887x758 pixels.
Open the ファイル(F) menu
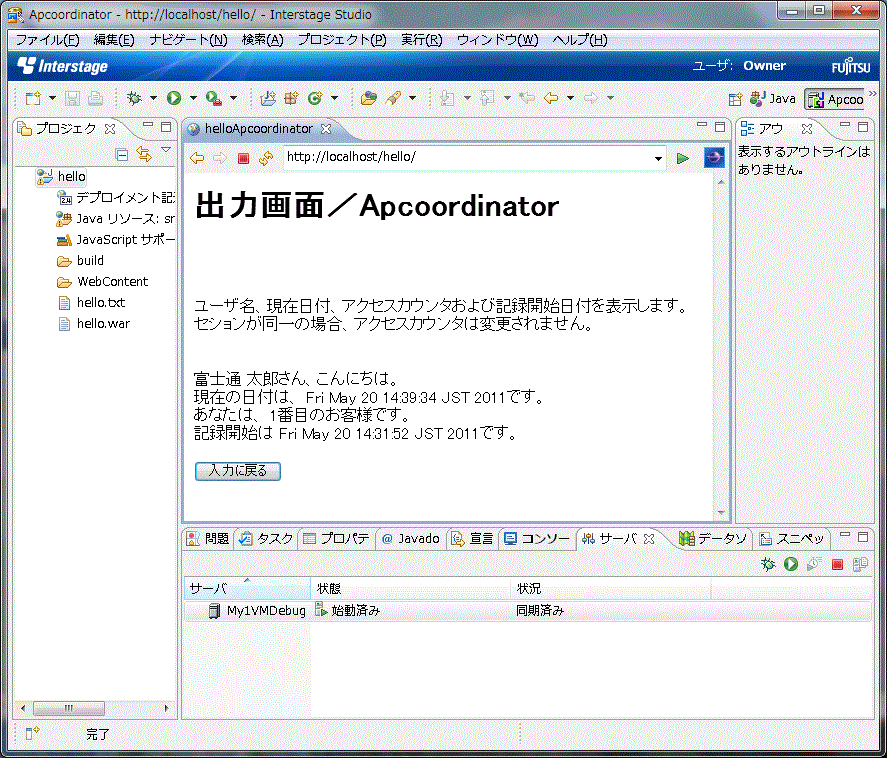pos(47,40)
